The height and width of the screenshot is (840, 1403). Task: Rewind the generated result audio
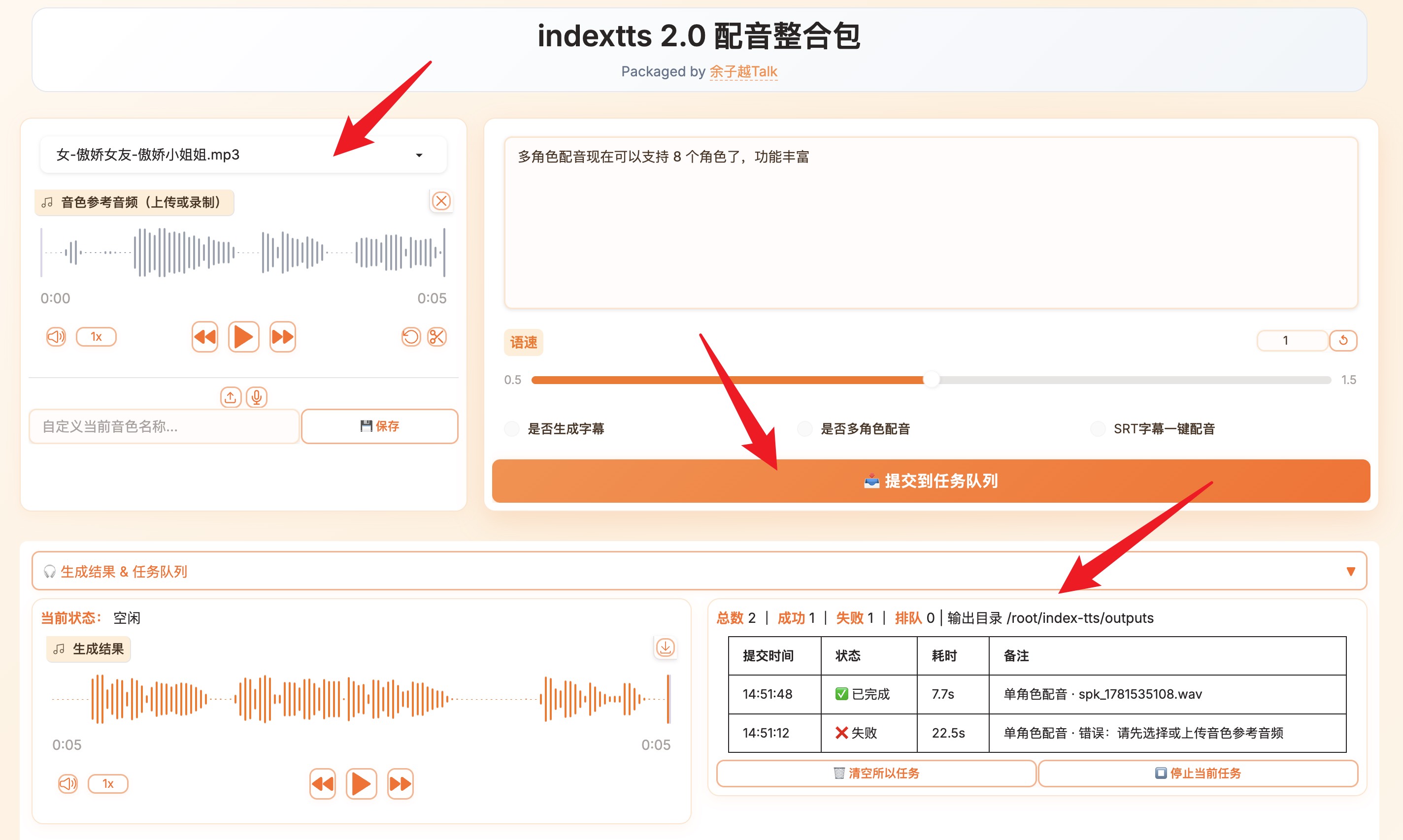click(323, 783)
